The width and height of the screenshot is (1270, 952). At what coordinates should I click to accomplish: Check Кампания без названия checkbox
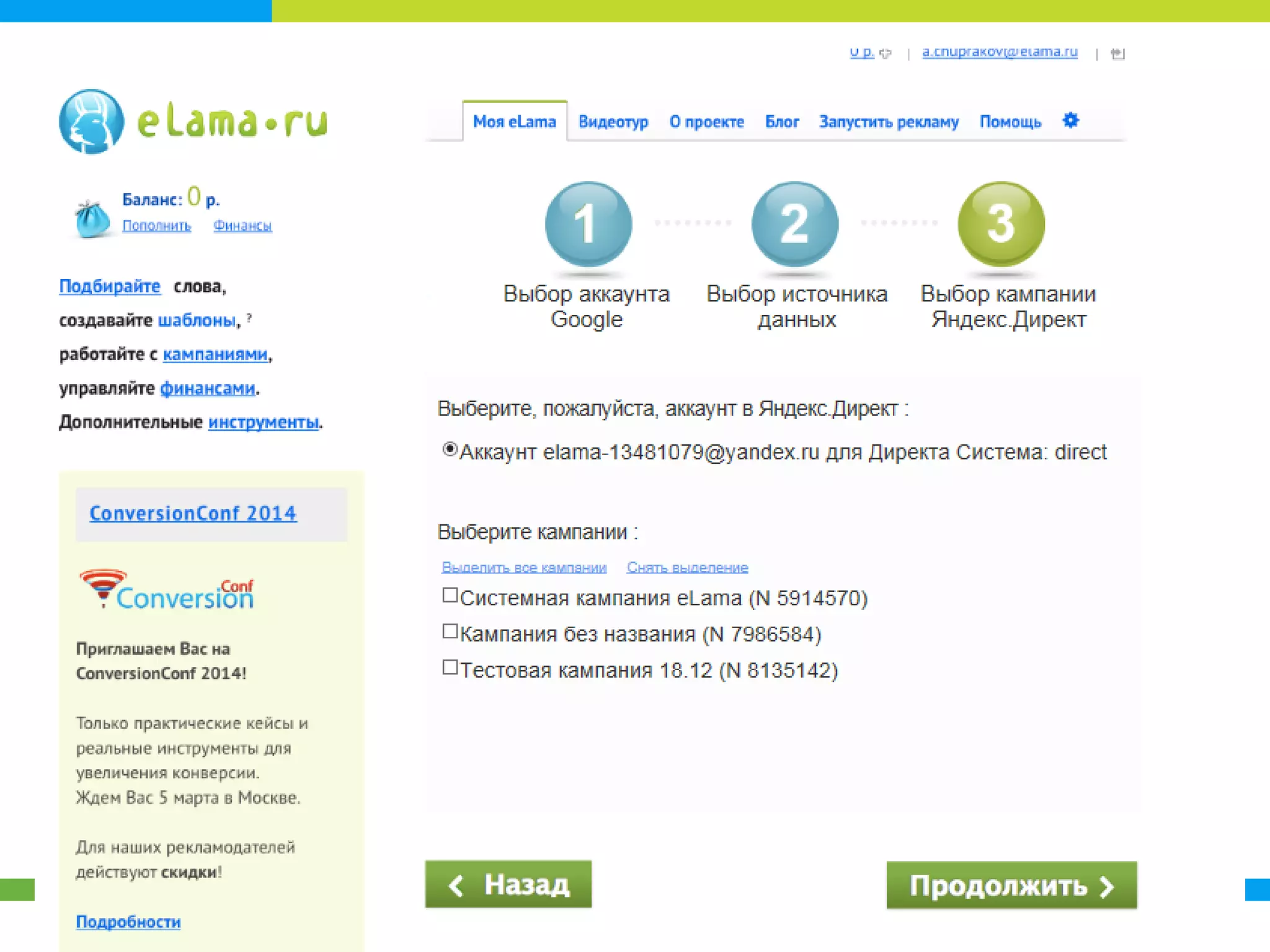point(450,632)
